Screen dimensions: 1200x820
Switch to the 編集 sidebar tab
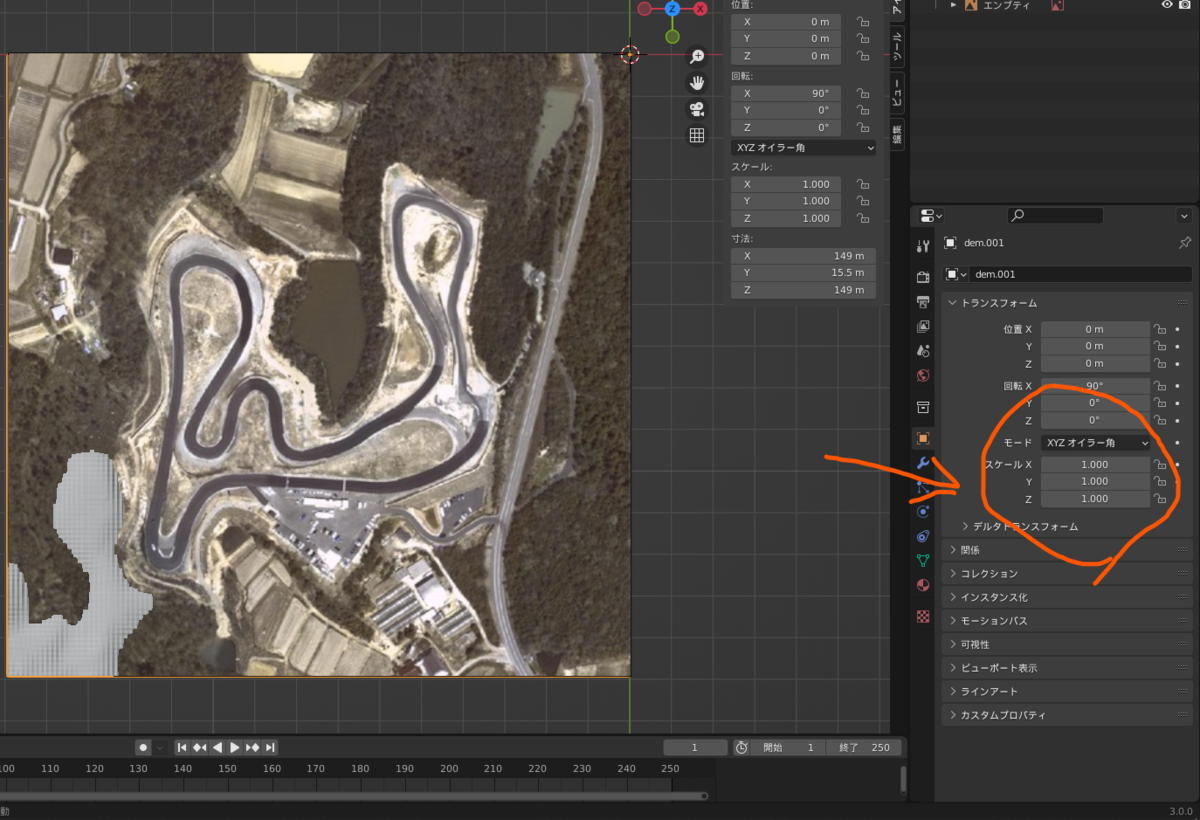pyautogui.click(x=897, y=134)
